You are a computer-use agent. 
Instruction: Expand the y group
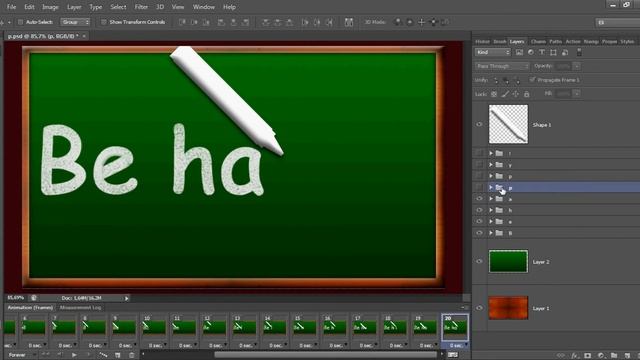coord(491,164)
